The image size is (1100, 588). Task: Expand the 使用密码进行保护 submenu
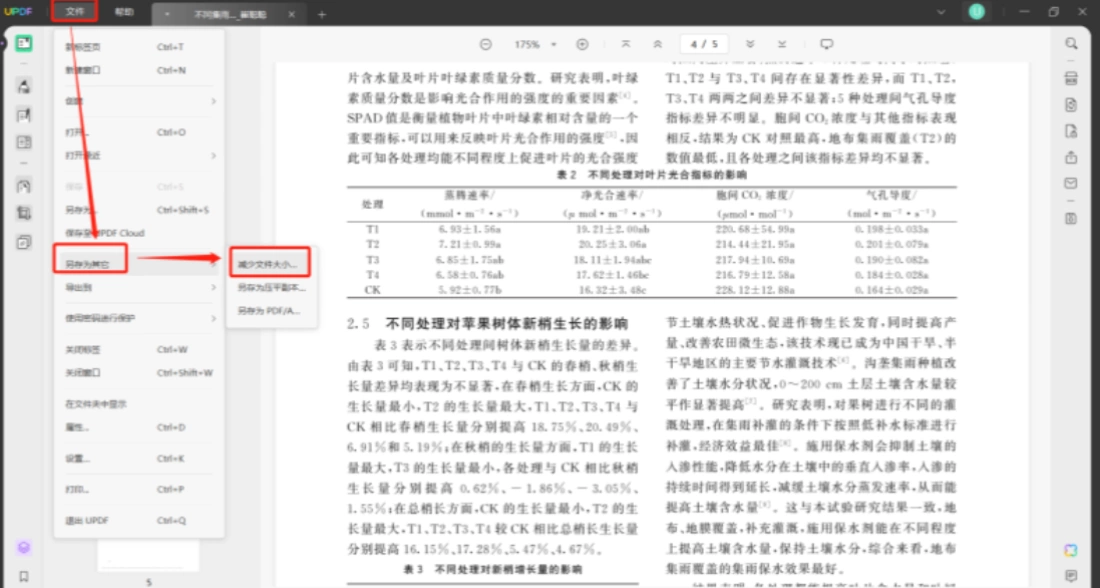coord(139,319)
